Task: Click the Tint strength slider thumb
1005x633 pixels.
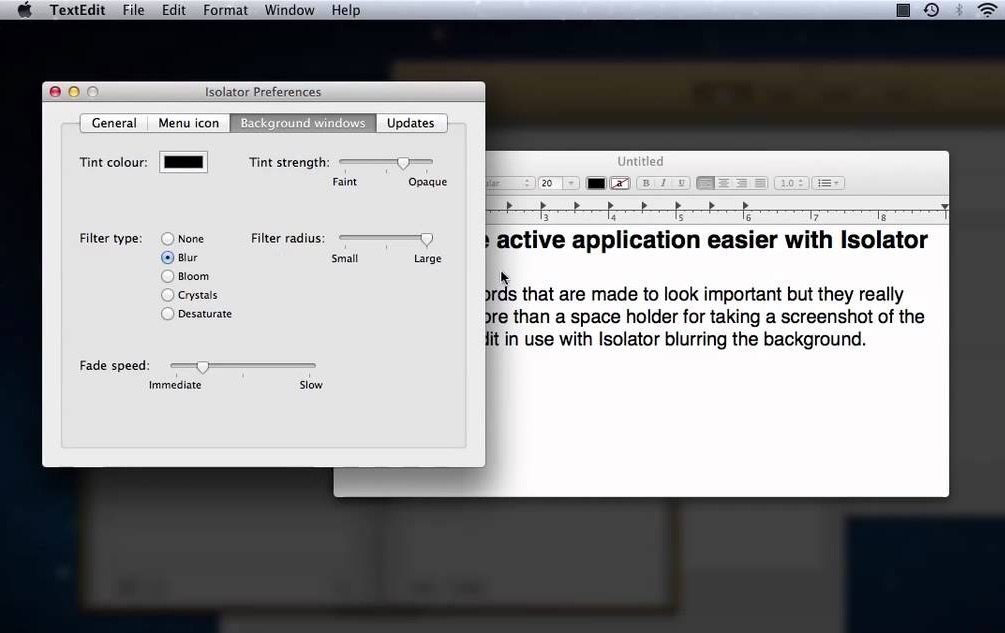Action: 403,163
